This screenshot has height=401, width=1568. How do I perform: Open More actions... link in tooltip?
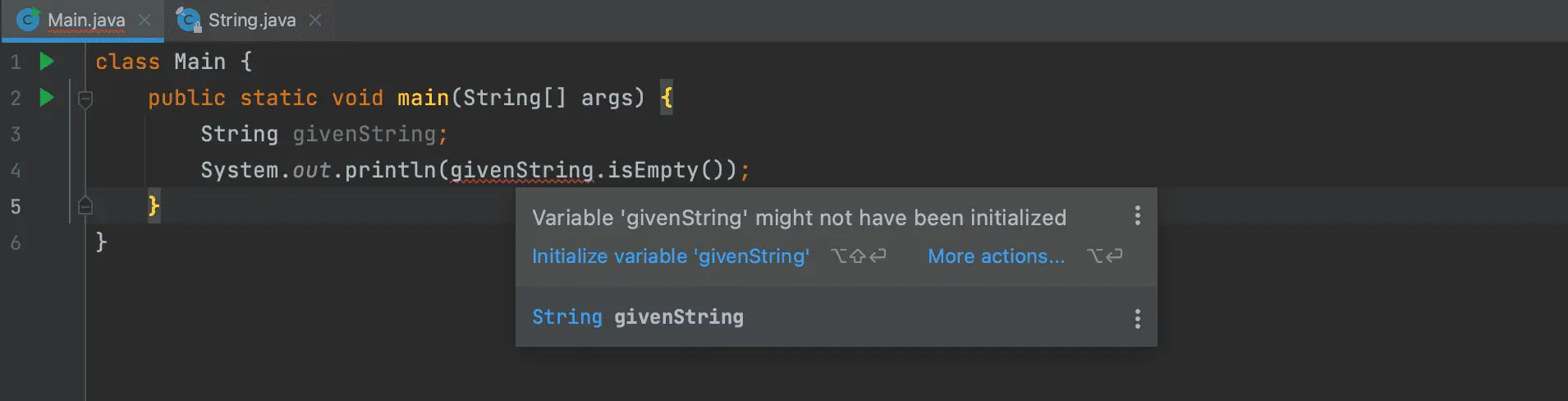pos(996,256)
